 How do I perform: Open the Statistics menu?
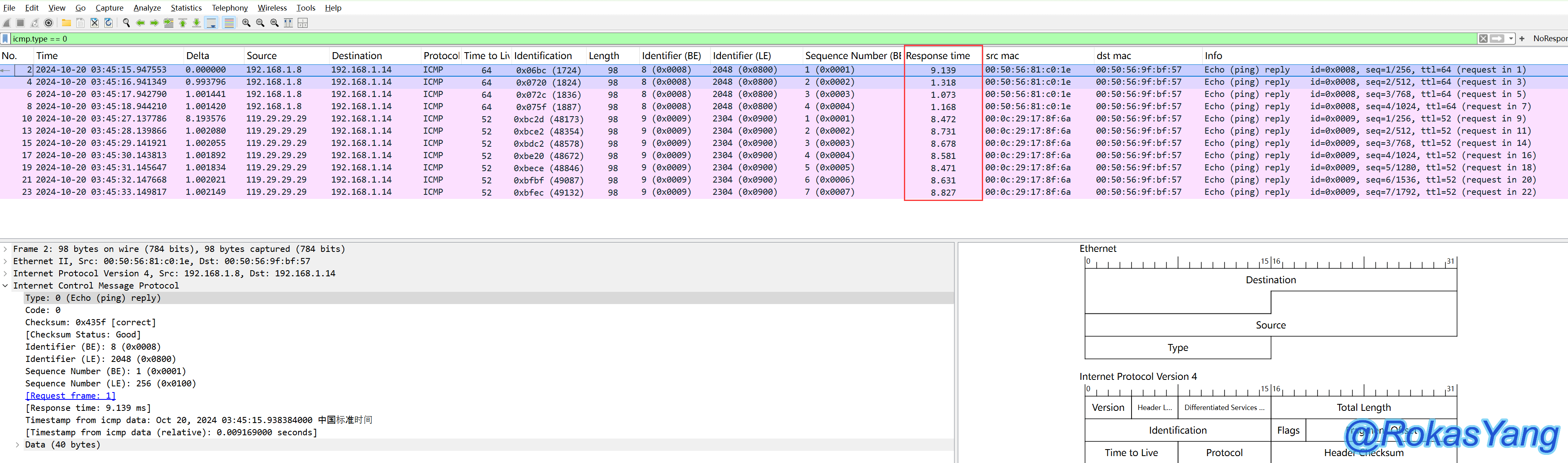click(186, 8)
